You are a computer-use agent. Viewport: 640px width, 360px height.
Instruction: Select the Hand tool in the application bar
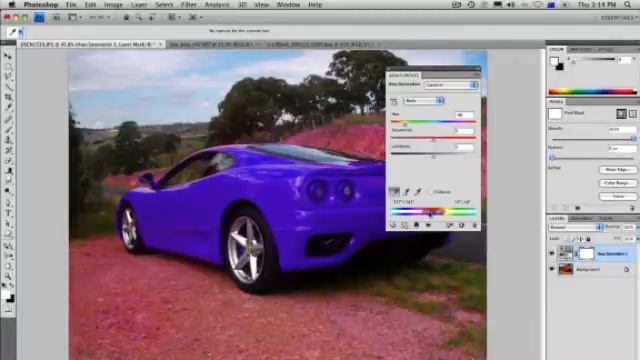[127, 18]
